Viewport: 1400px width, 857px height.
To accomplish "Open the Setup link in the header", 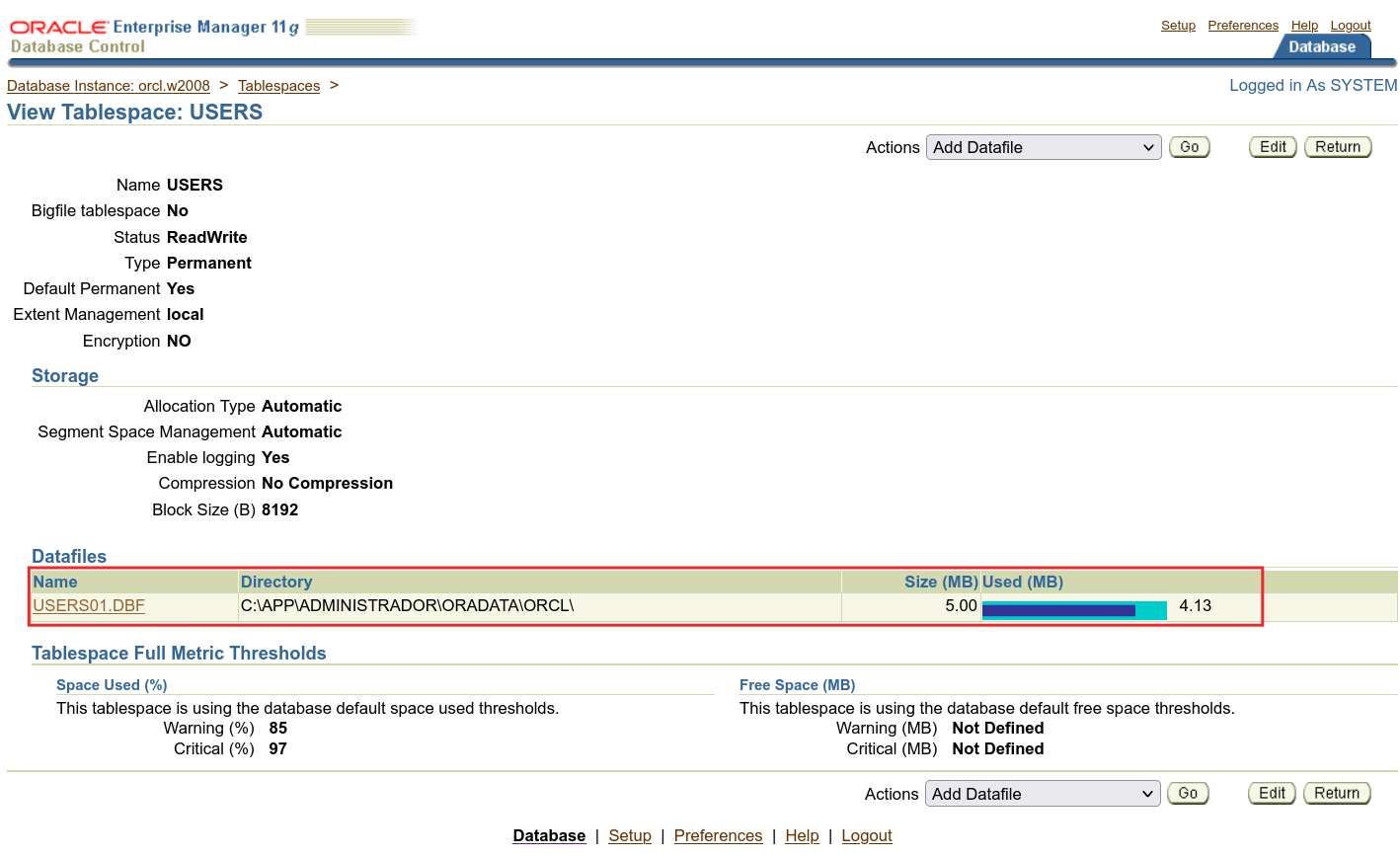I will 1178,26.
